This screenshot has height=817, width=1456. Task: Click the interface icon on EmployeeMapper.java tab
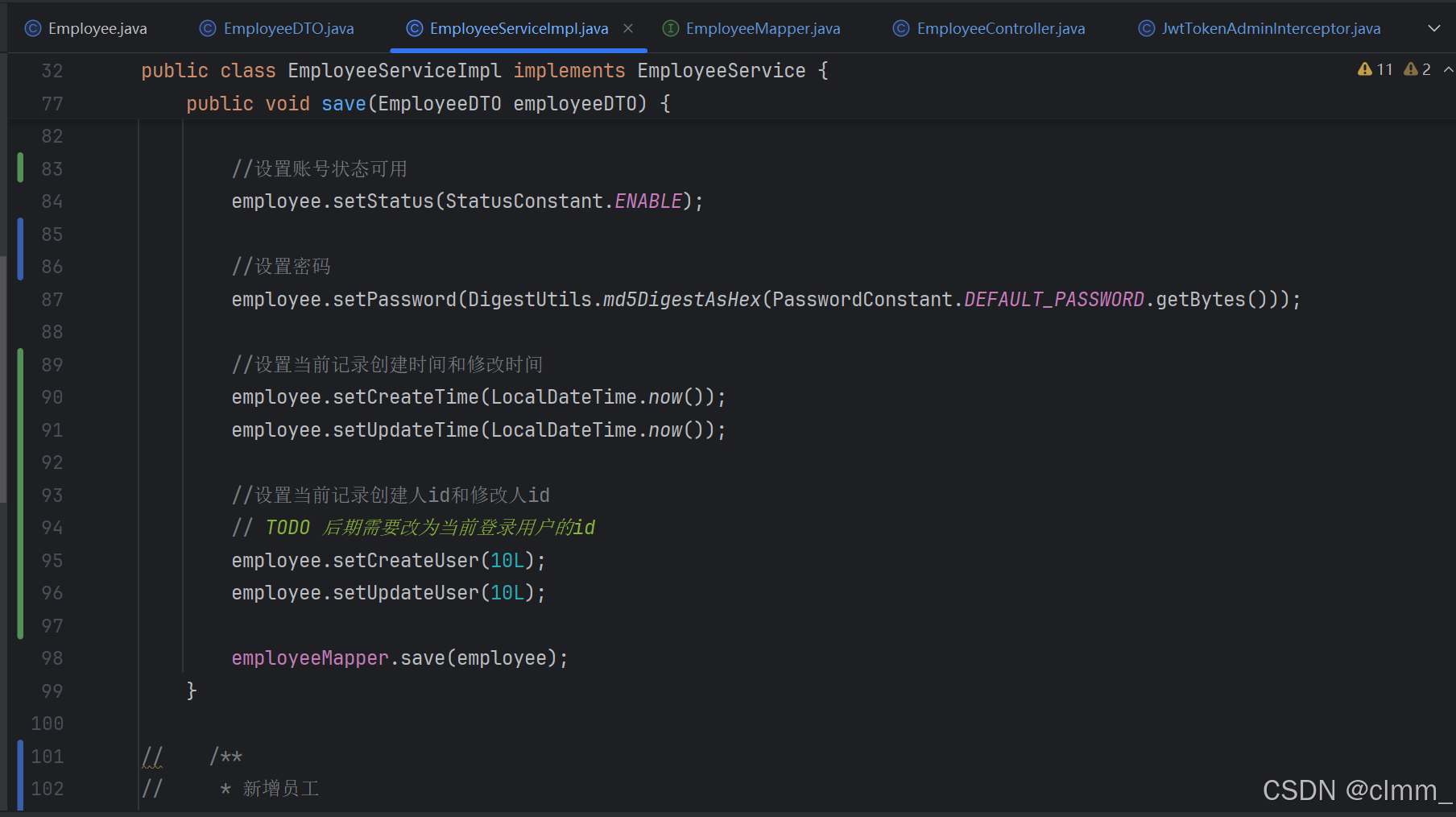[x=669, y=27]
